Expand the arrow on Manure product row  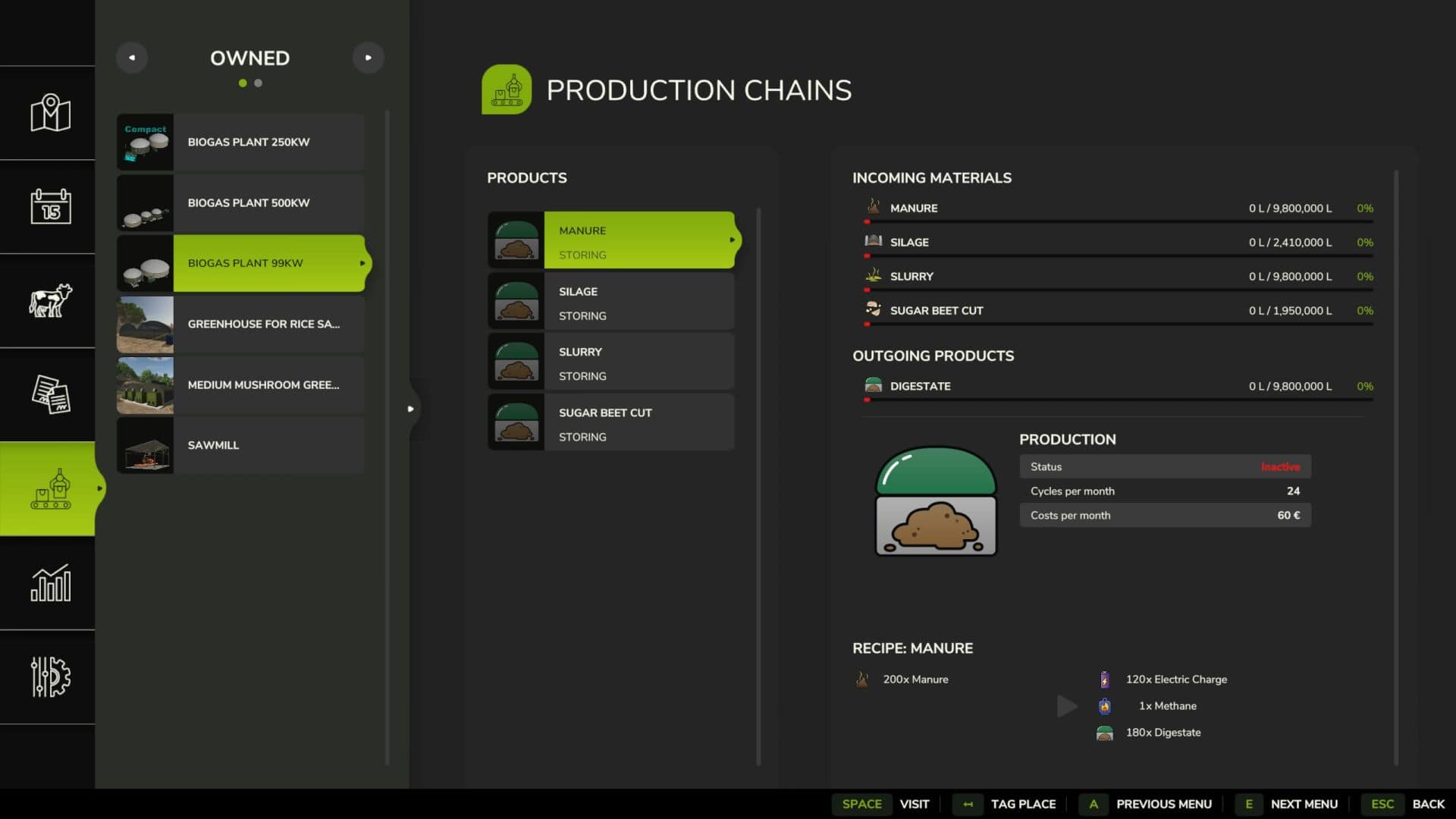732,240
